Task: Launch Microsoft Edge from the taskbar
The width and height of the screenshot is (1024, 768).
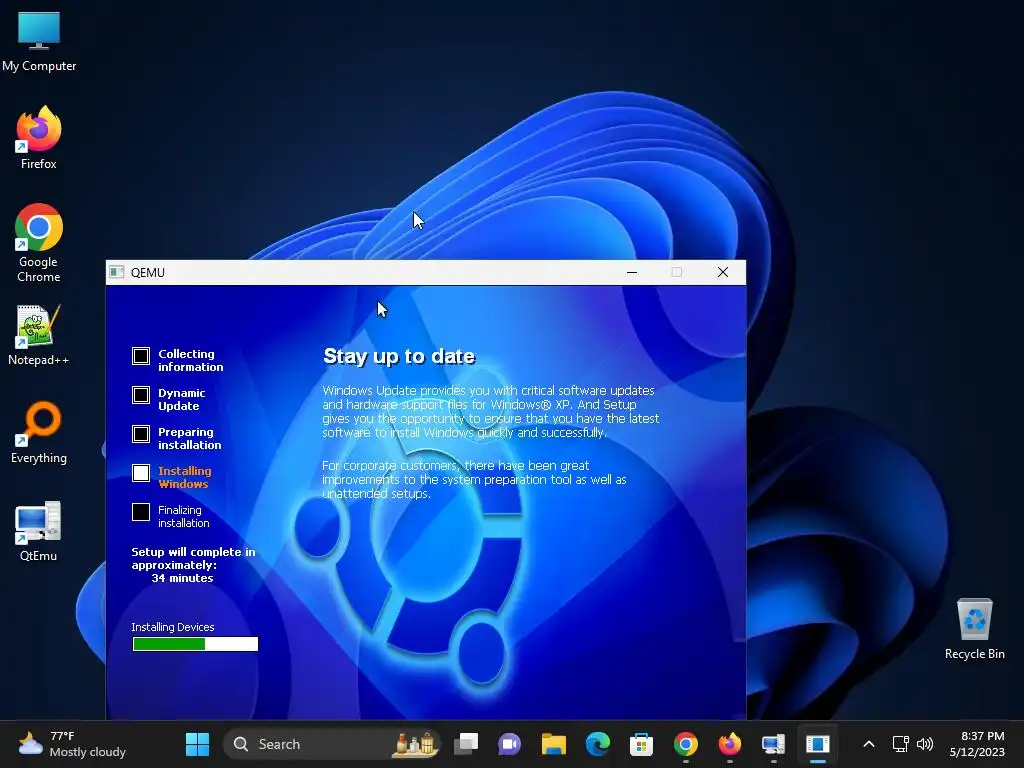Action: 598,744
